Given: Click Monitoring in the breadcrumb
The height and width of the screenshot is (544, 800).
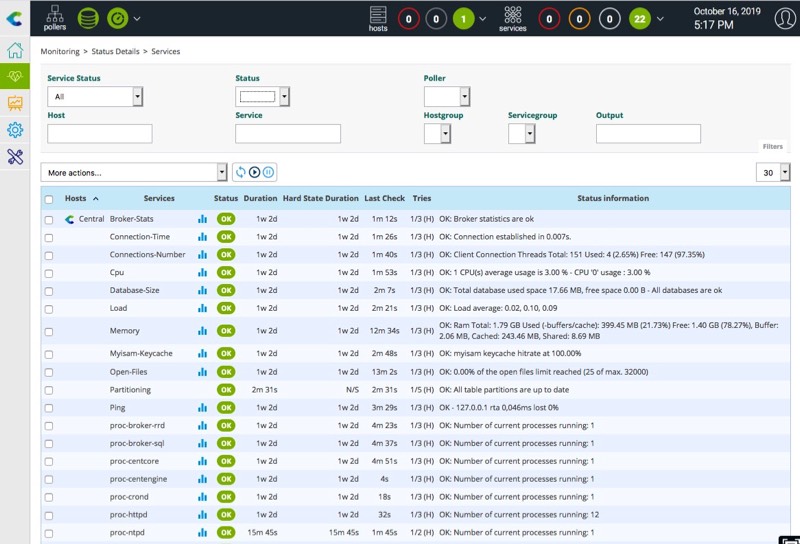Looking at the screenshot, I should (60, 51).
